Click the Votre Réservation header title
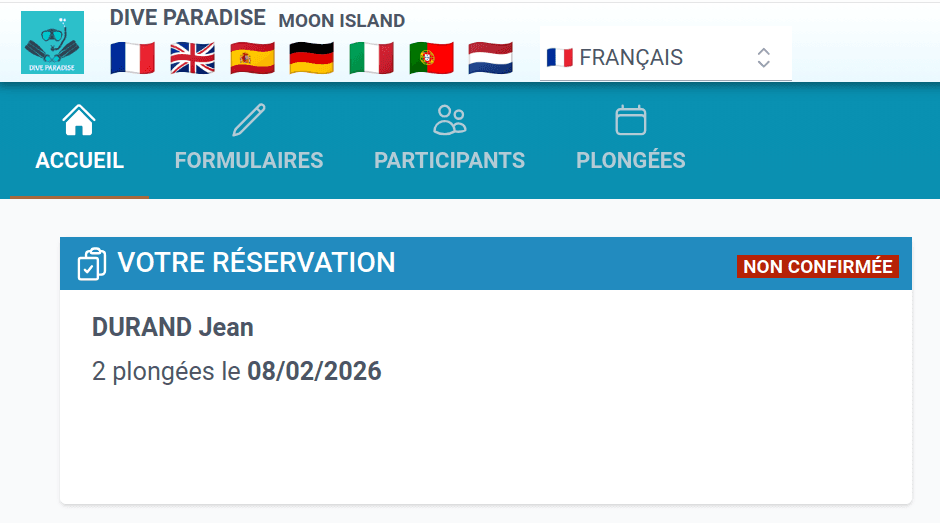The width and height of the screenshot is (940, 523). (257, 263)
